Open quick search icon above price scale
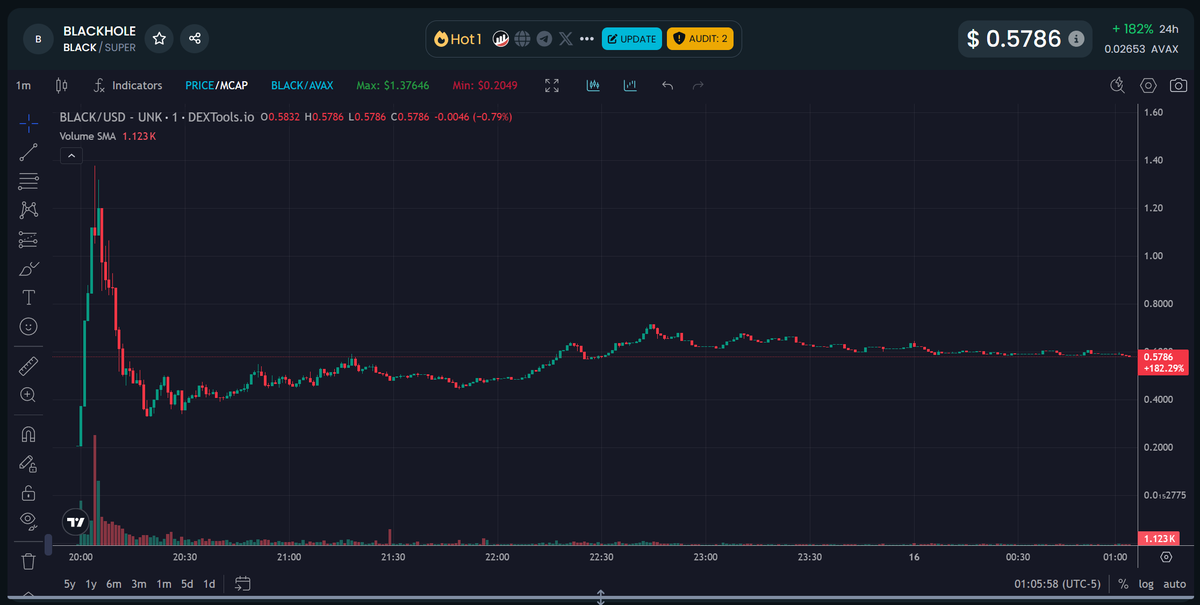 (x=1118, y=86)
